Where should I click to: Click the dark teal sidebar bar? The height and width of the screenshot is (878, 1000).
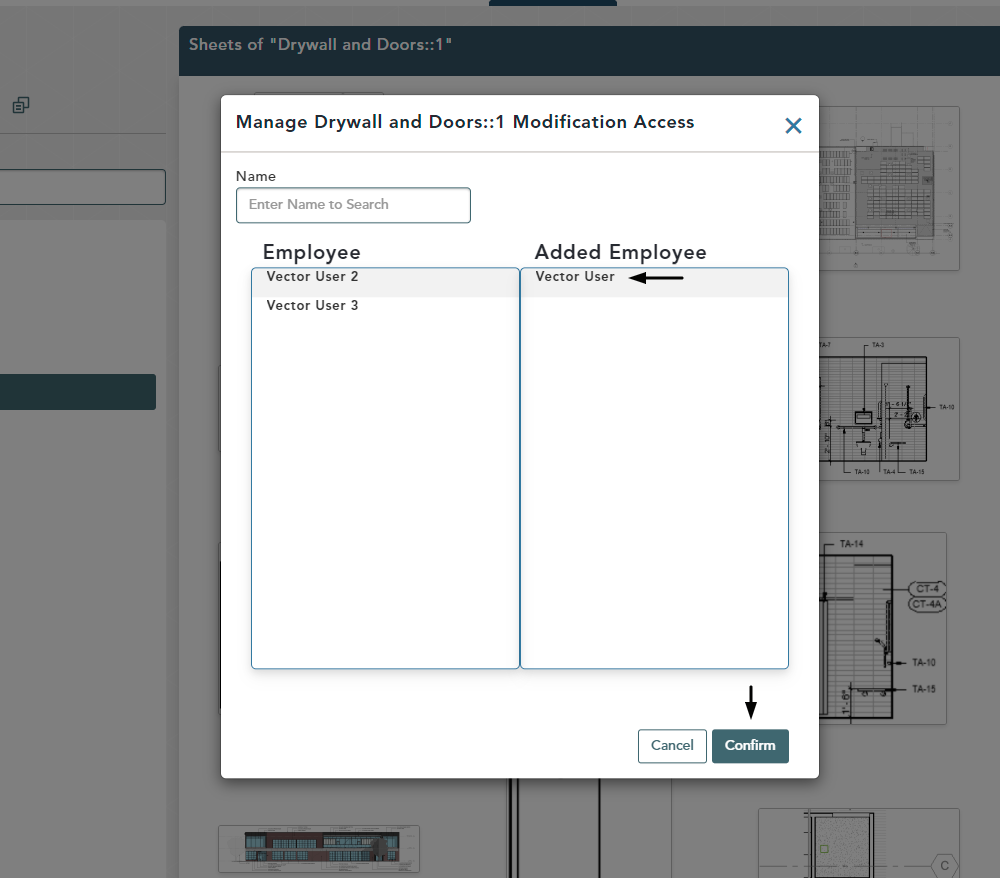point(78,392)
